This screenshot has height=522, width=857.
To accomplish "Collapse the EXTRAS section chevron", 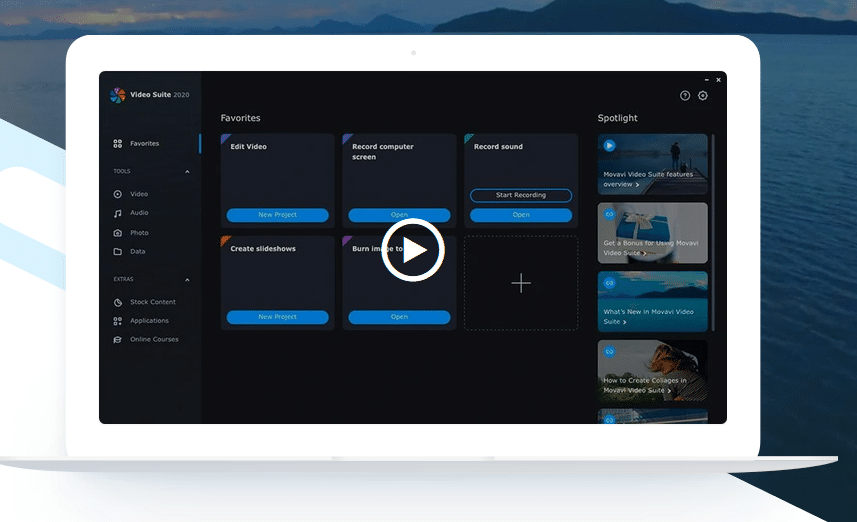I will pyautogui.click(x=187, y=280).
